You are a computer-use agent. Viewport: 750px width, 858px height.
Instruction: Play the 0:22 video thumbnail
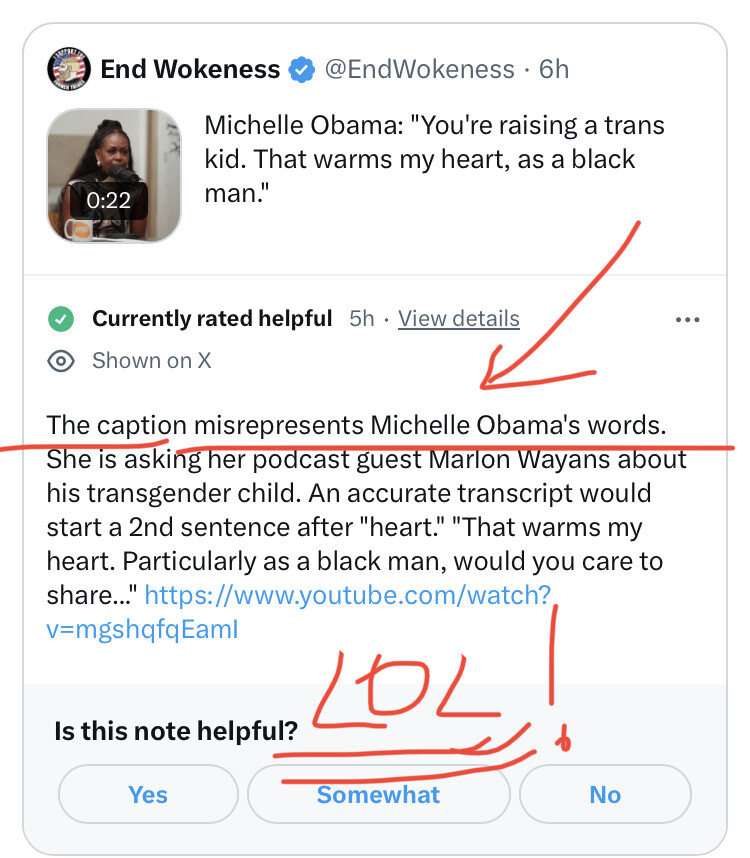pyautogui.click(x=114, y=175)
